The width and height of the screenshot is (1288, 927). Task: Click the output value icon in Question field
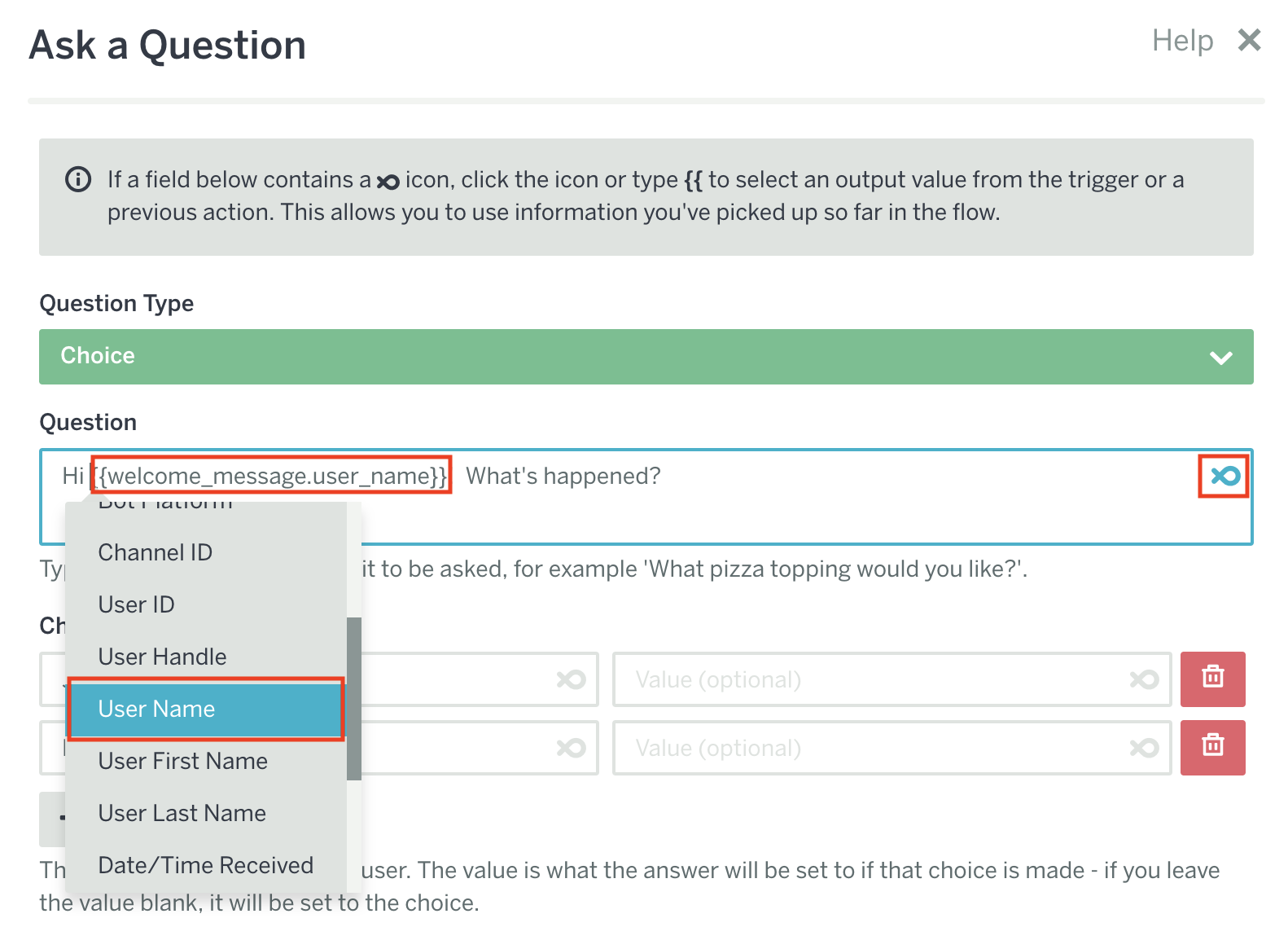(1224, 476)
